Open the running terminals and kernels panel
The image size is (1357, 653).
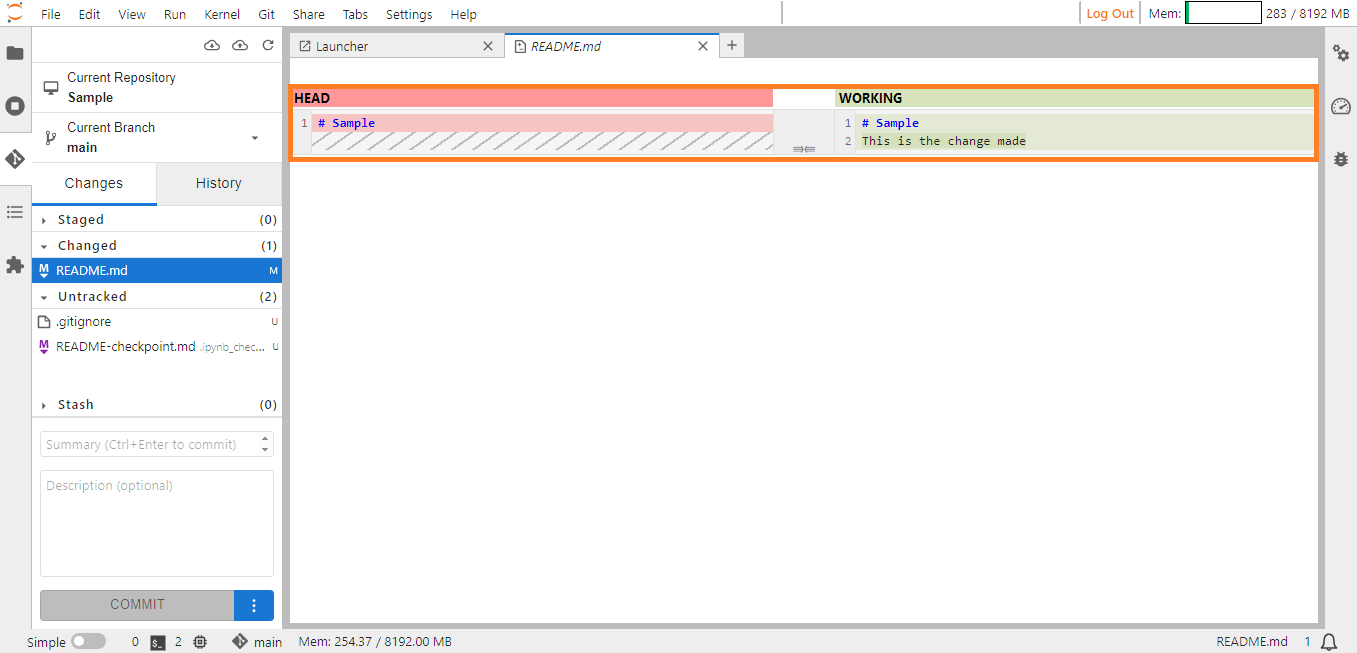tap(15, 106)
